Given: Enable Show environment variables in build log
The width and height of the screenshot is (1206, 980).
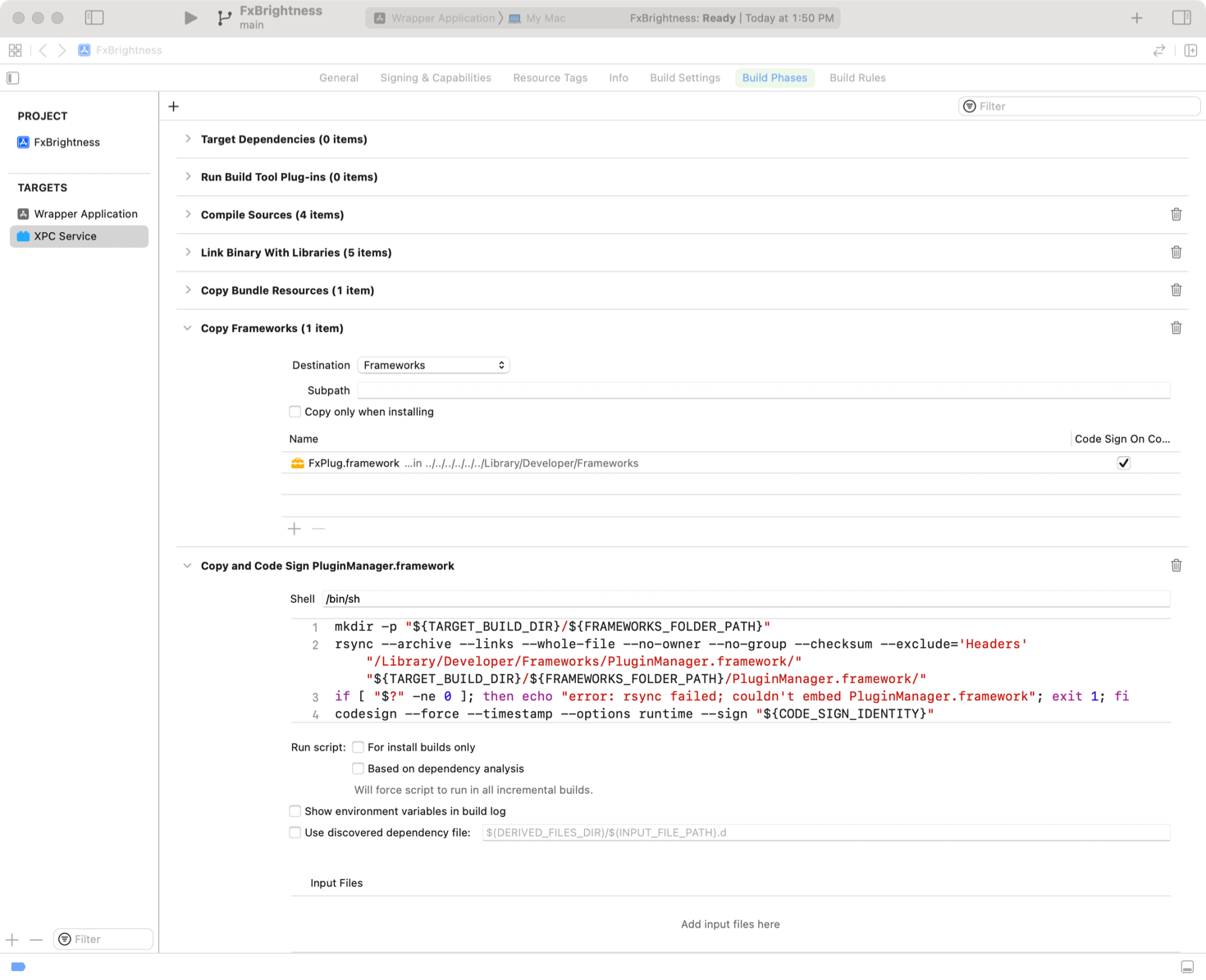Looking at the screenshot, I should click(295, 811).
